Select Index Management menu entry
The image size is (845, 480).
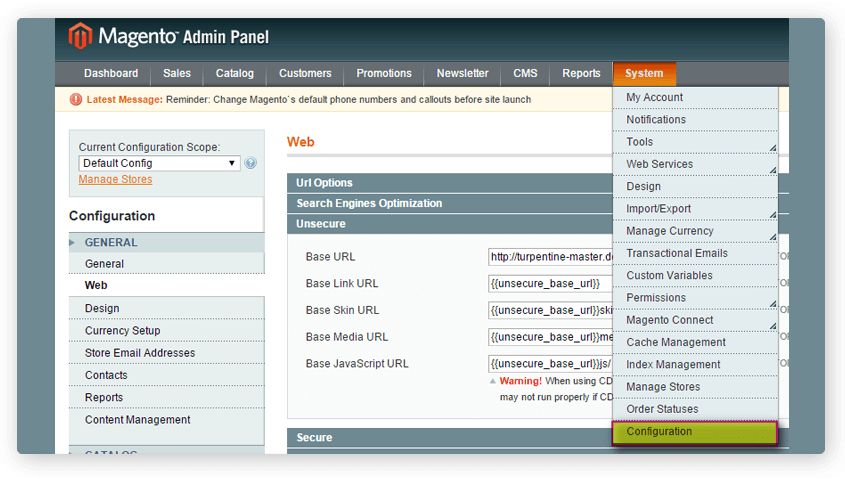click(673, 365)
